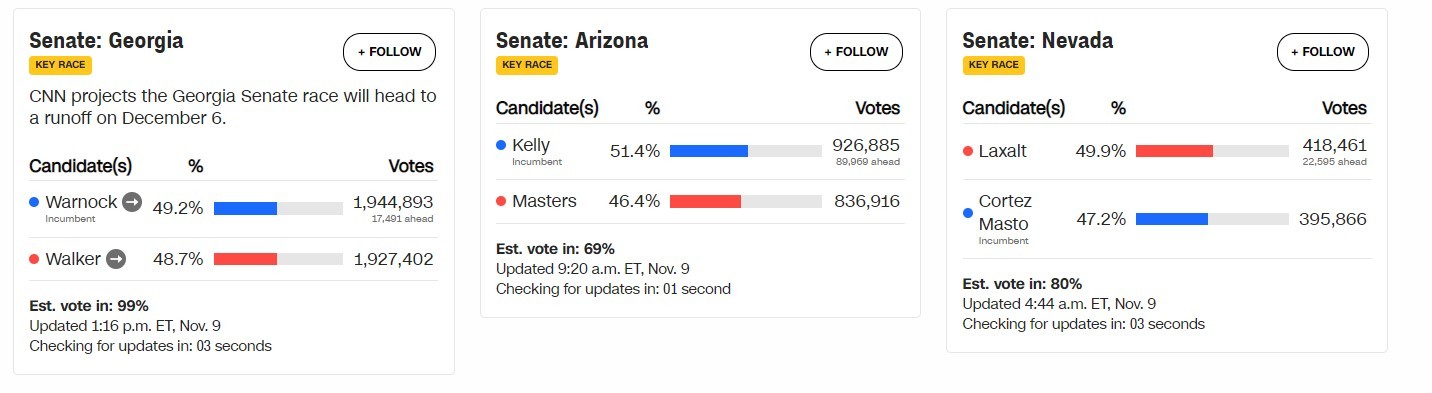Select the candidate name Cortez Masto
Image resolution: width=1432 pixels, height=393 pixels.
(1005, 212)
